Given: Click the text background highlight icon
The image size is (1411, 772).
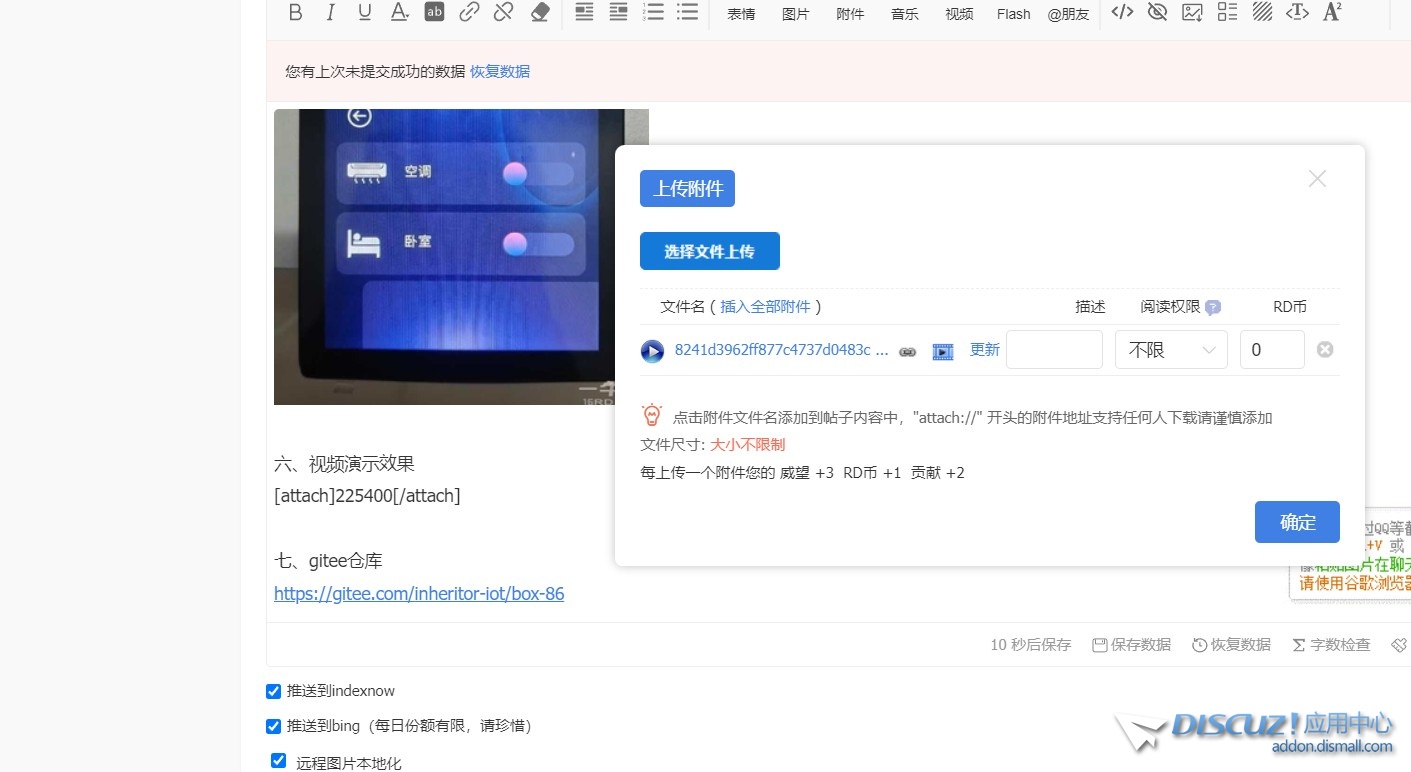Looking at the screenshot, I should (434, 12).
